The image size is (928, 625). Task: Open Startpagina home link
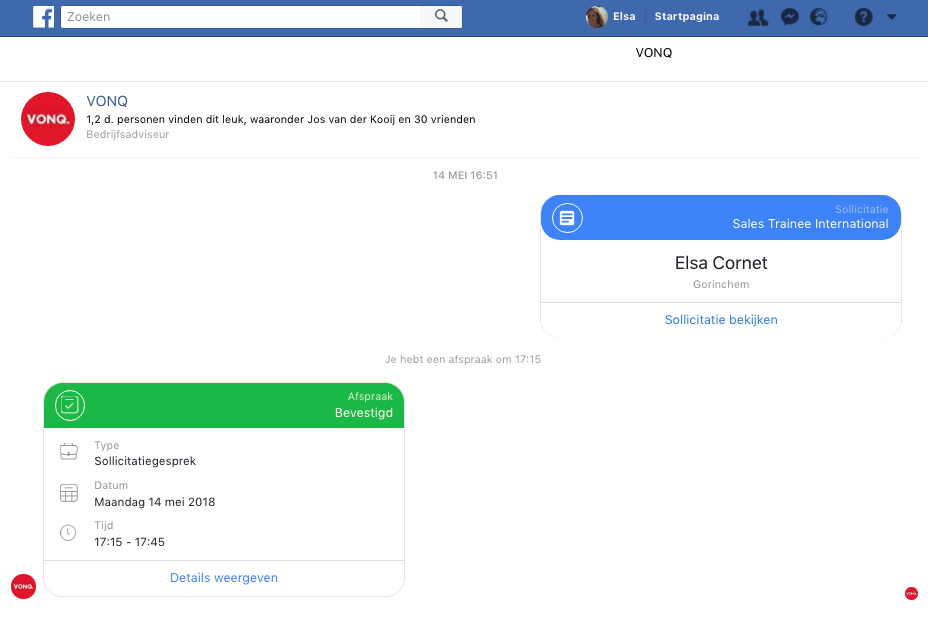[687, 17]
